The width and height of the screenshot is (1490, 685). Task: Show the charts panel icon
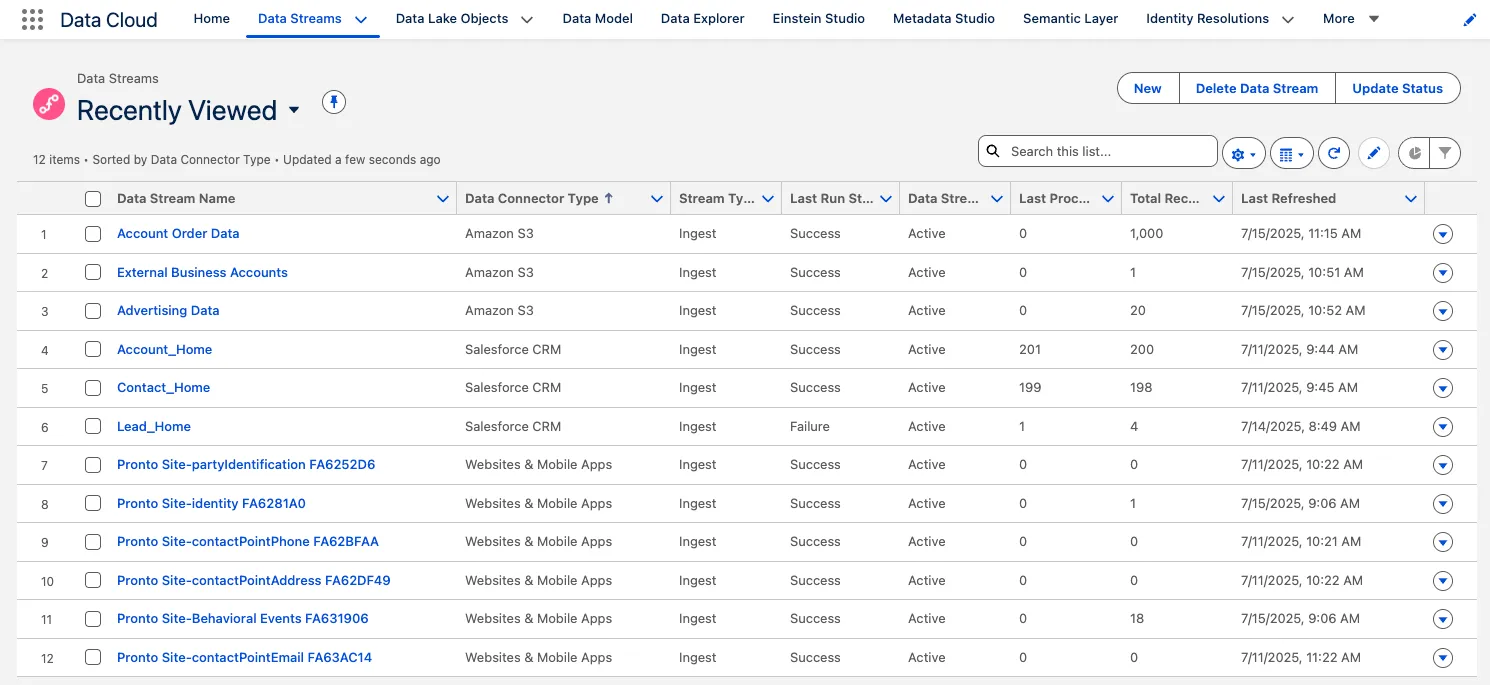pos(1415,153)
